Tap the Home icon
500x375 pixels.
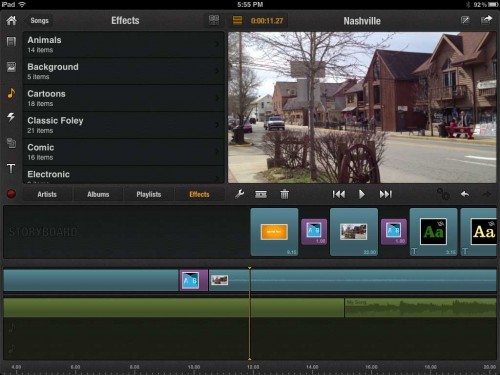pyautogui.click(x=11, y=20)
